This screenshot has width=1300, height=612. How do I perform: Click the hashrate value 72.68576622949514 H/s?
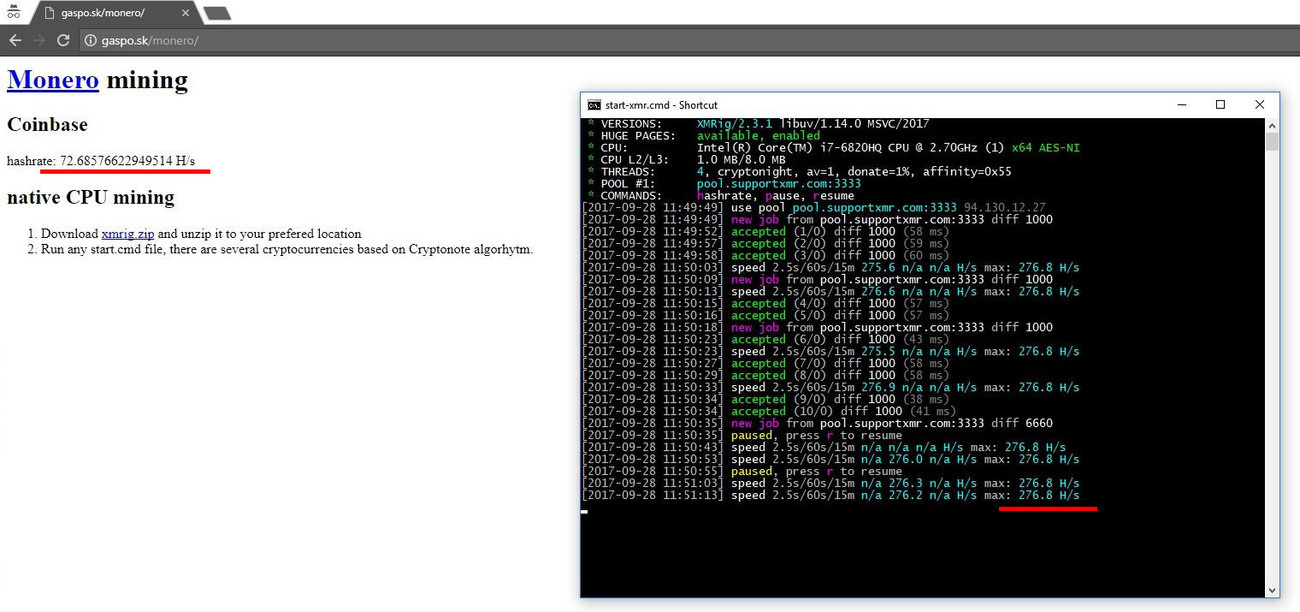pos(127,161)
